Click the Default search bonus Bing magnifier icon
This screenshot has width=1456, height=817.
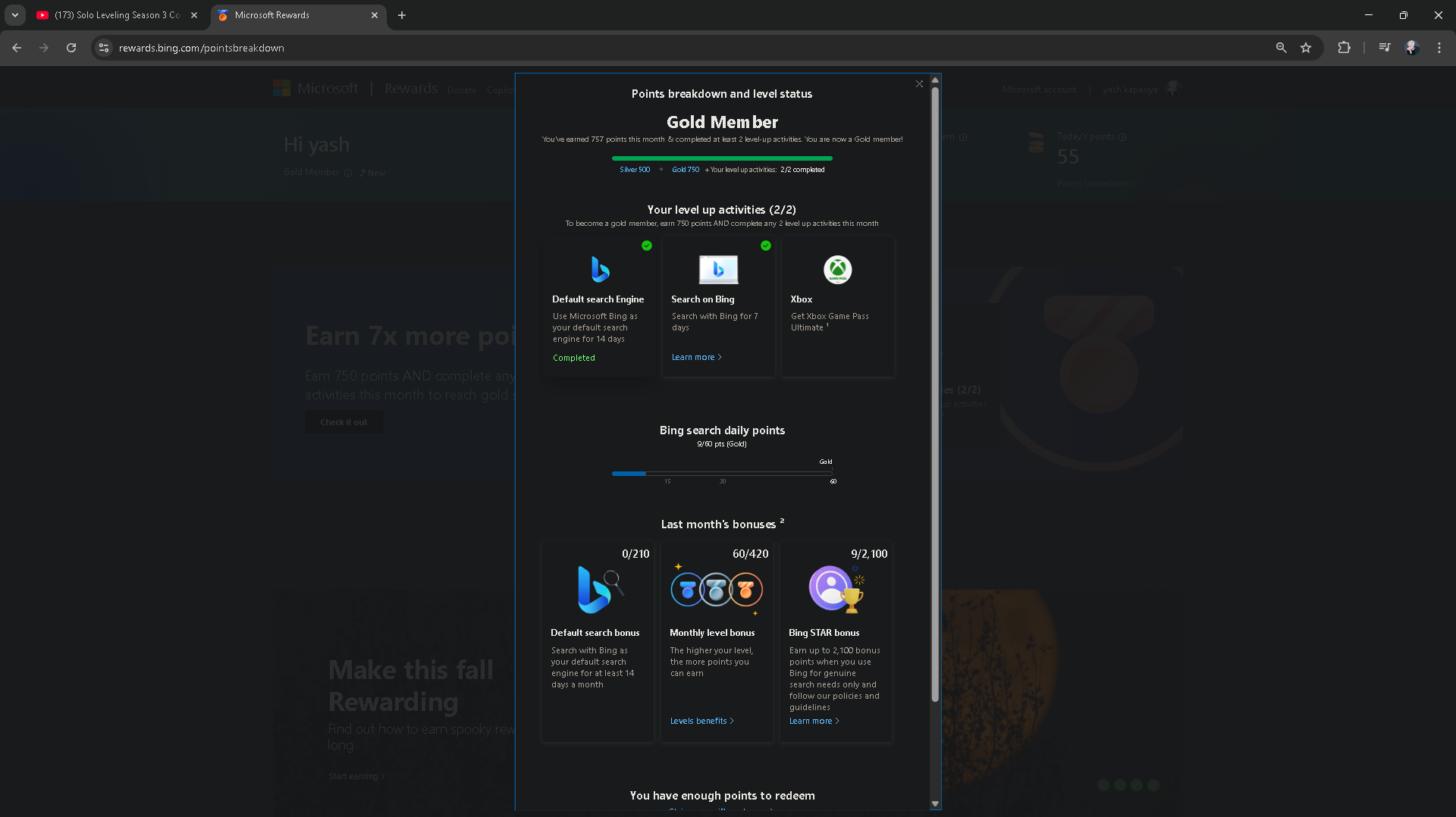(598, 590)
